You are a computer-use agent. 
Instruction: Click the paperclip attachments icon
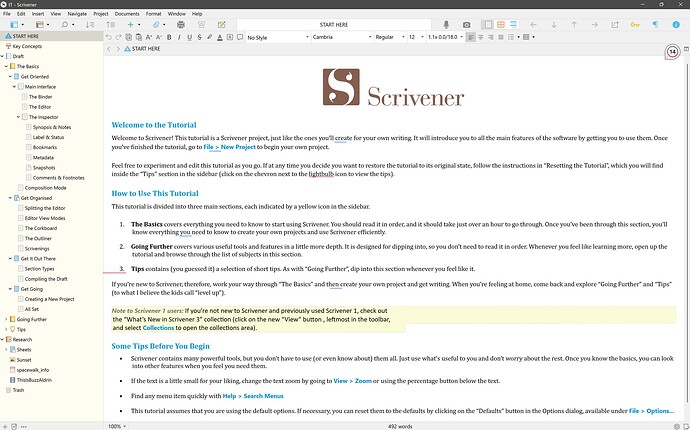pos(156,25)
